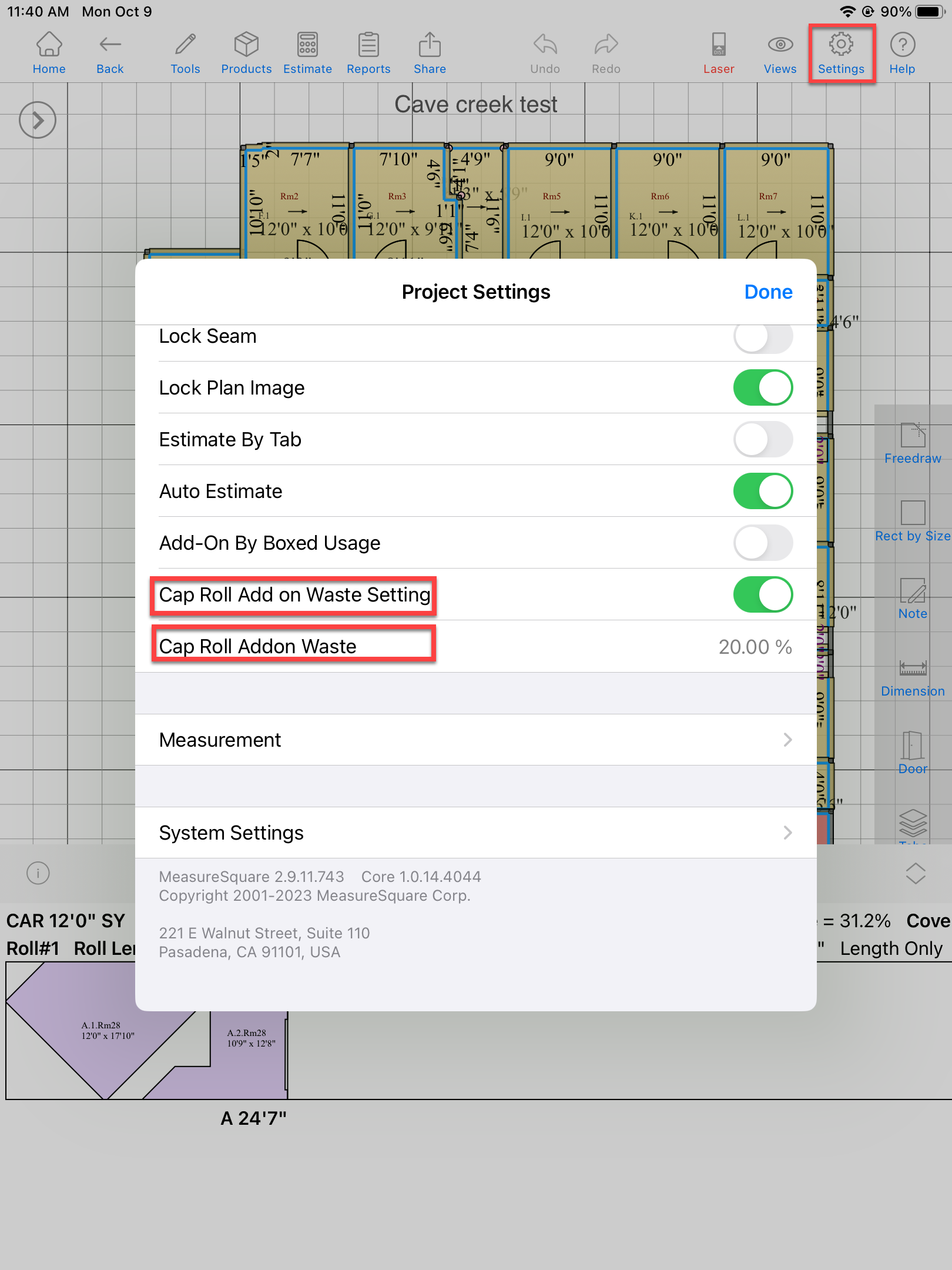Screen dimensions: 952x1270
Task: Tap the MeasureSquare 2.9.11.743 version text
Action: tap(252, 877)
